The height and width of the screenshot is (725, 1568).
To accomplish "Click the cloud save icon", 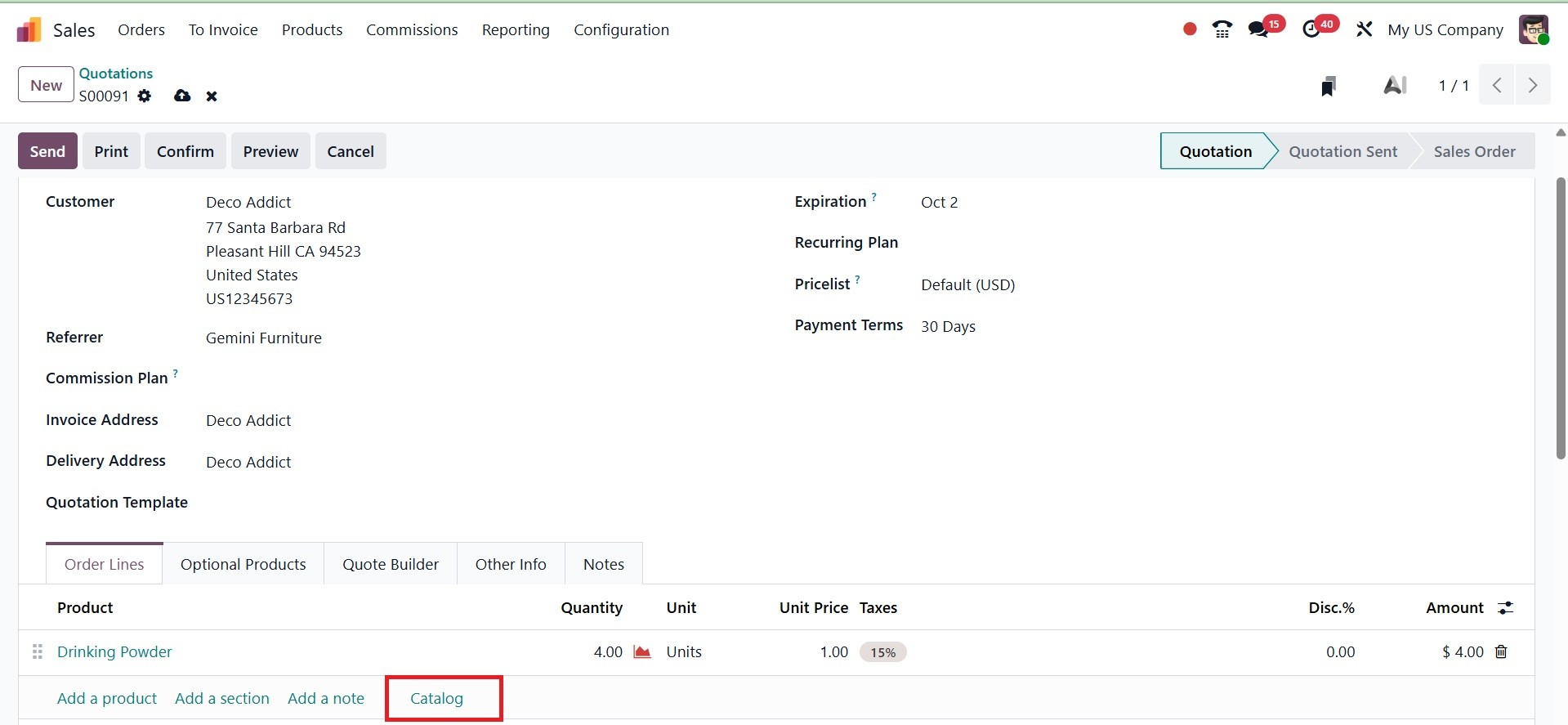I will click(x=182, y=96).
